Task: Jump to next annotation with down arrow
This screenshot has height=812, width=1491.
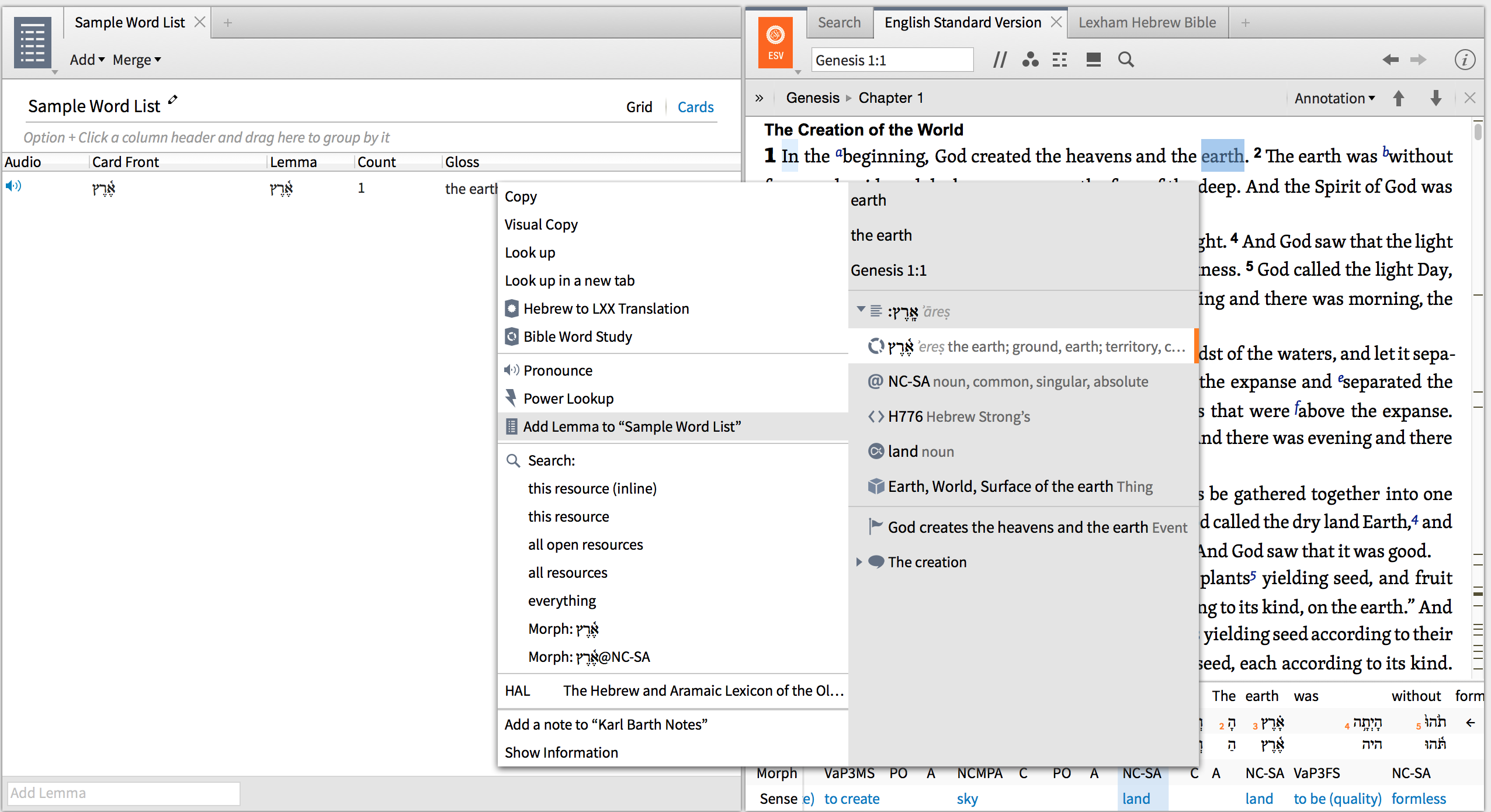Action: (x=1435, y=98)
